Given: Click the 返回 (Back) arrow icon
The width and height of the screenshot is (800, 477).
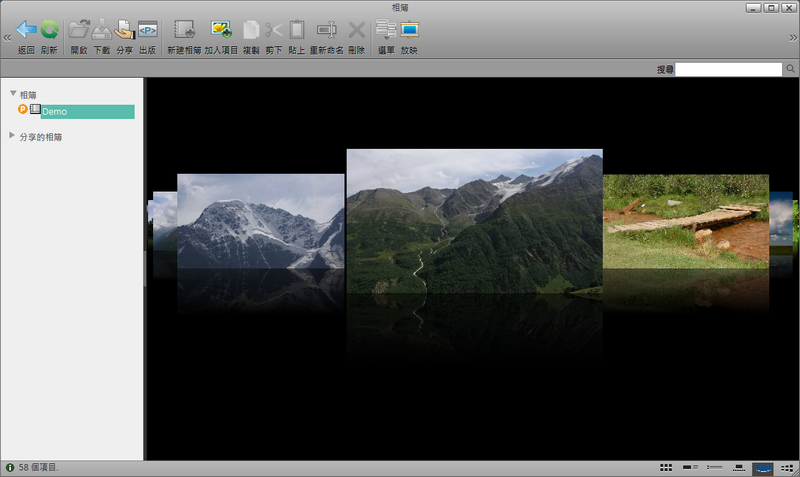Looking at the screenshot, I should [25, 31].
